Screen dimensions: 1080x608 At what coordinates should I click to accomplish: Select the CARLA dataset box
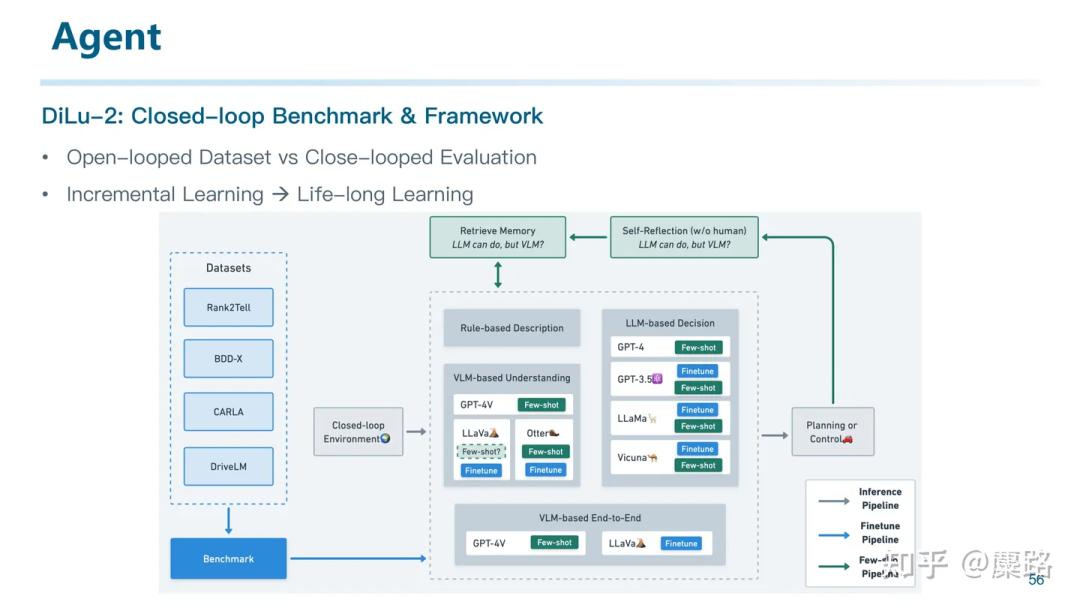[x=229, y=412]
